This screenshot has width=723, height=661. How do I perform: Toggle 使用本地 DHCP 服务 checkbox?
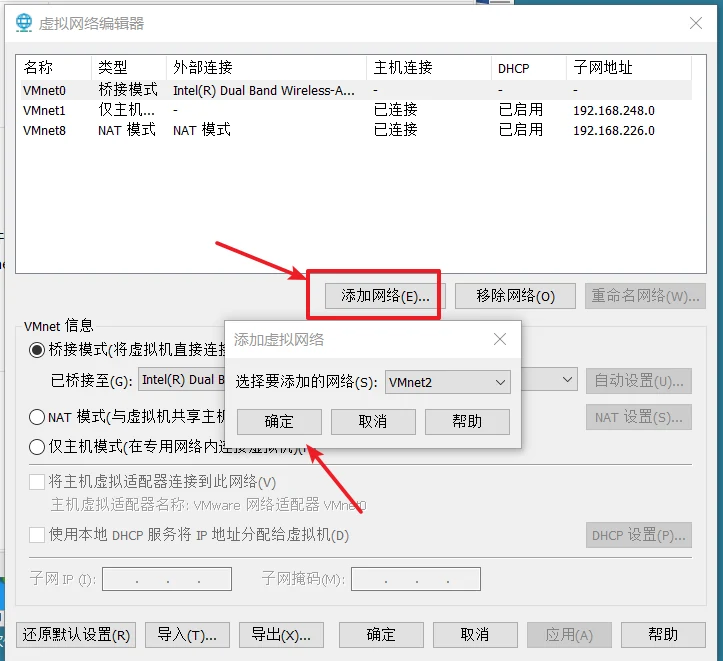point(37,535)
